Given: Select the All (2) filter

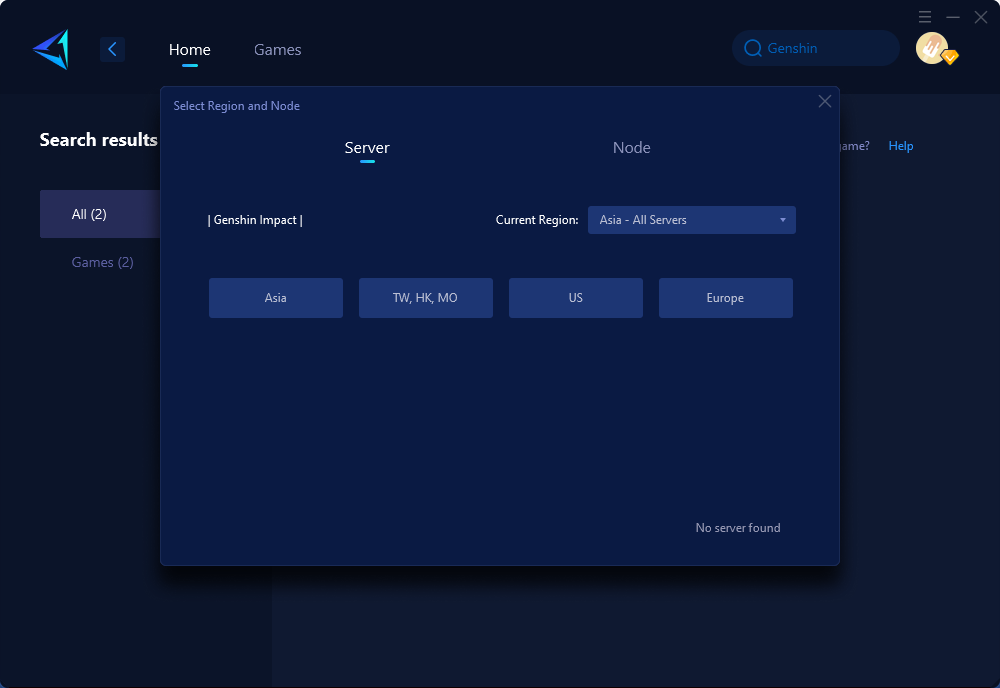Looking at the screenshot, I should (x=99, y=214).
